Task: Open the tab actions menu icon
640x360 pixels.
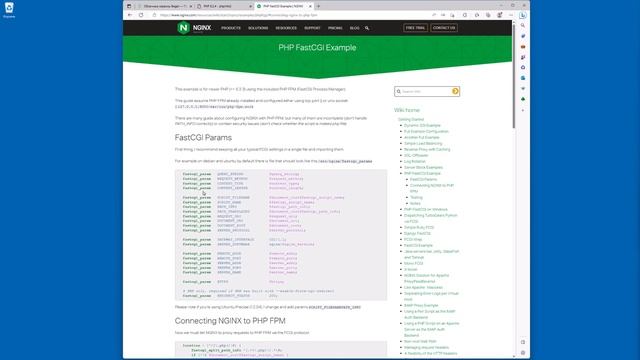Action: [x=129, y=6]
